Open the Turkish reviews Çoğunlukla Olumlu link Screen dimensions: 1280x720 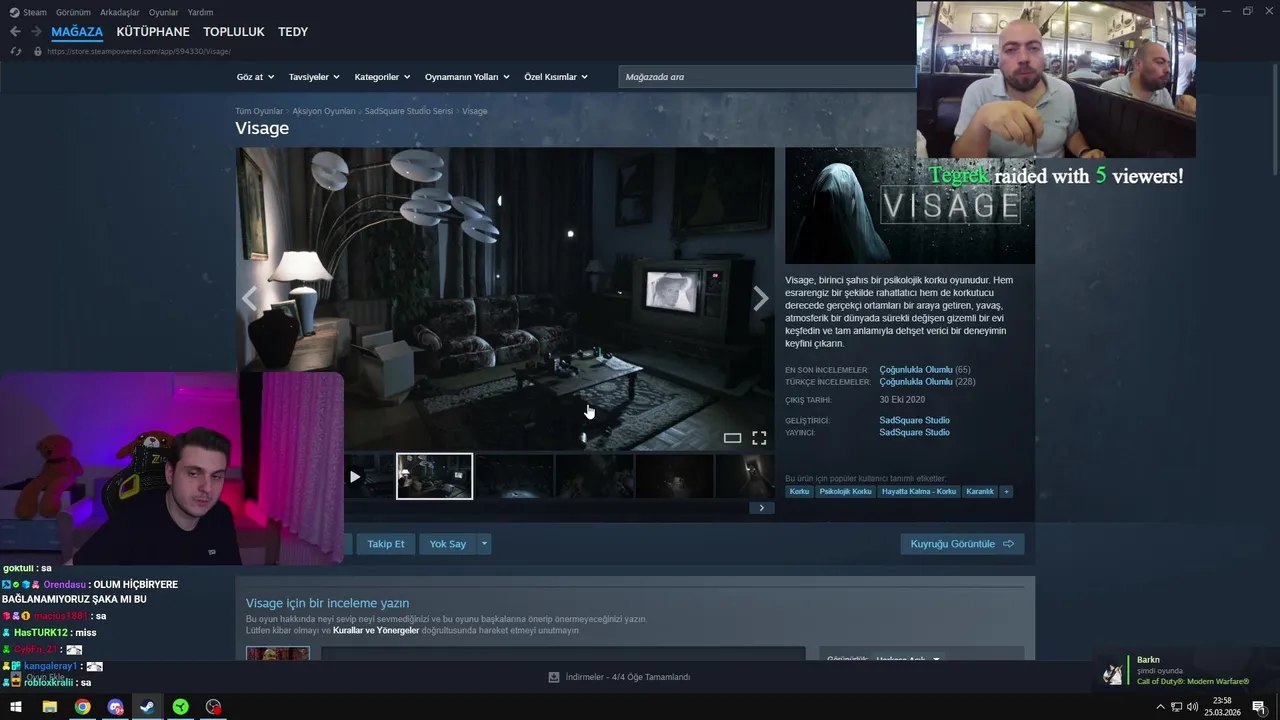point(916,382)
